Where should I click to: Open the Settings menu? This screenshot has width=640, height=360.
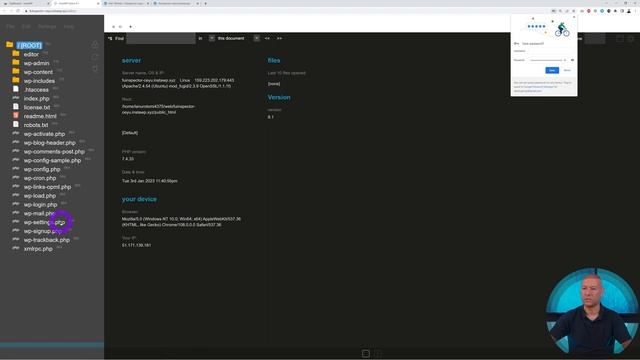pos(47,27)
